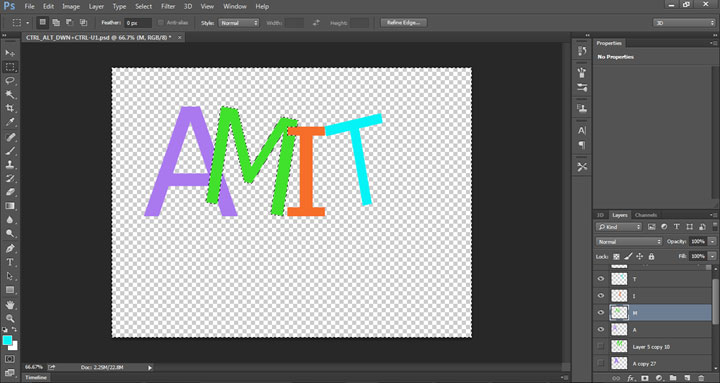Select the Zoom tool
Viewport: 720px width, 383px height.
click(10, 318)
